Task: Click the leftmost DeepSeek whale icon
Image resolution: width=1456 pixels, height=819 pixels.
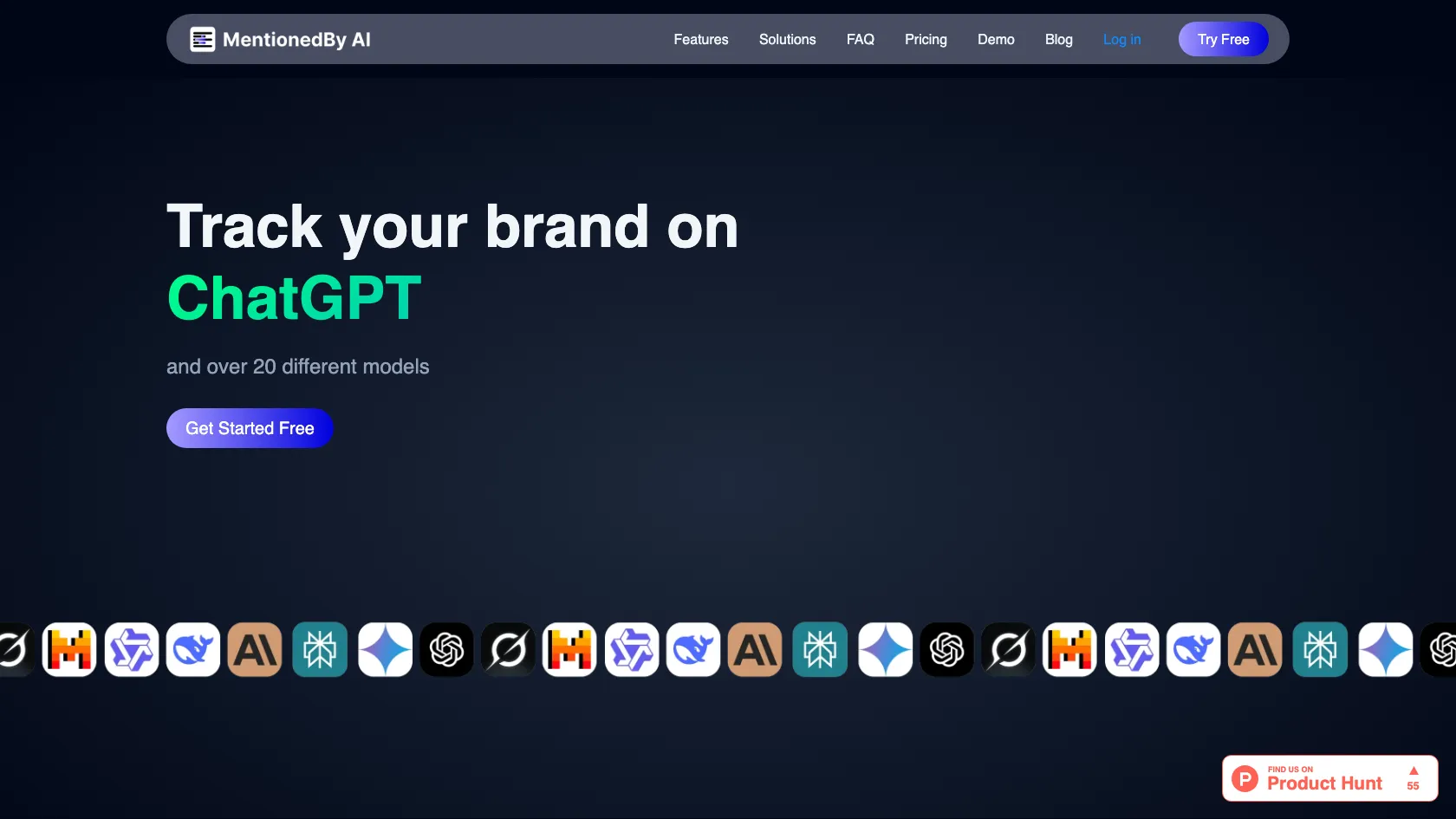Action: pyautogui.click(x=193, y=649)
